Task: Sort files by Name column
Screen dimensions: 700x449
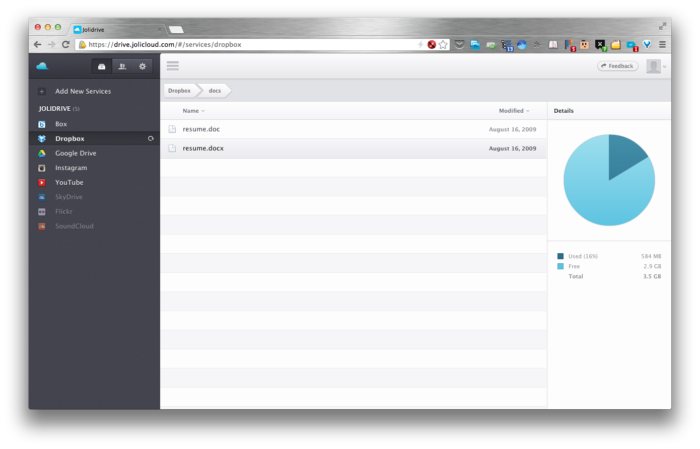Action: tap(192, 111)
